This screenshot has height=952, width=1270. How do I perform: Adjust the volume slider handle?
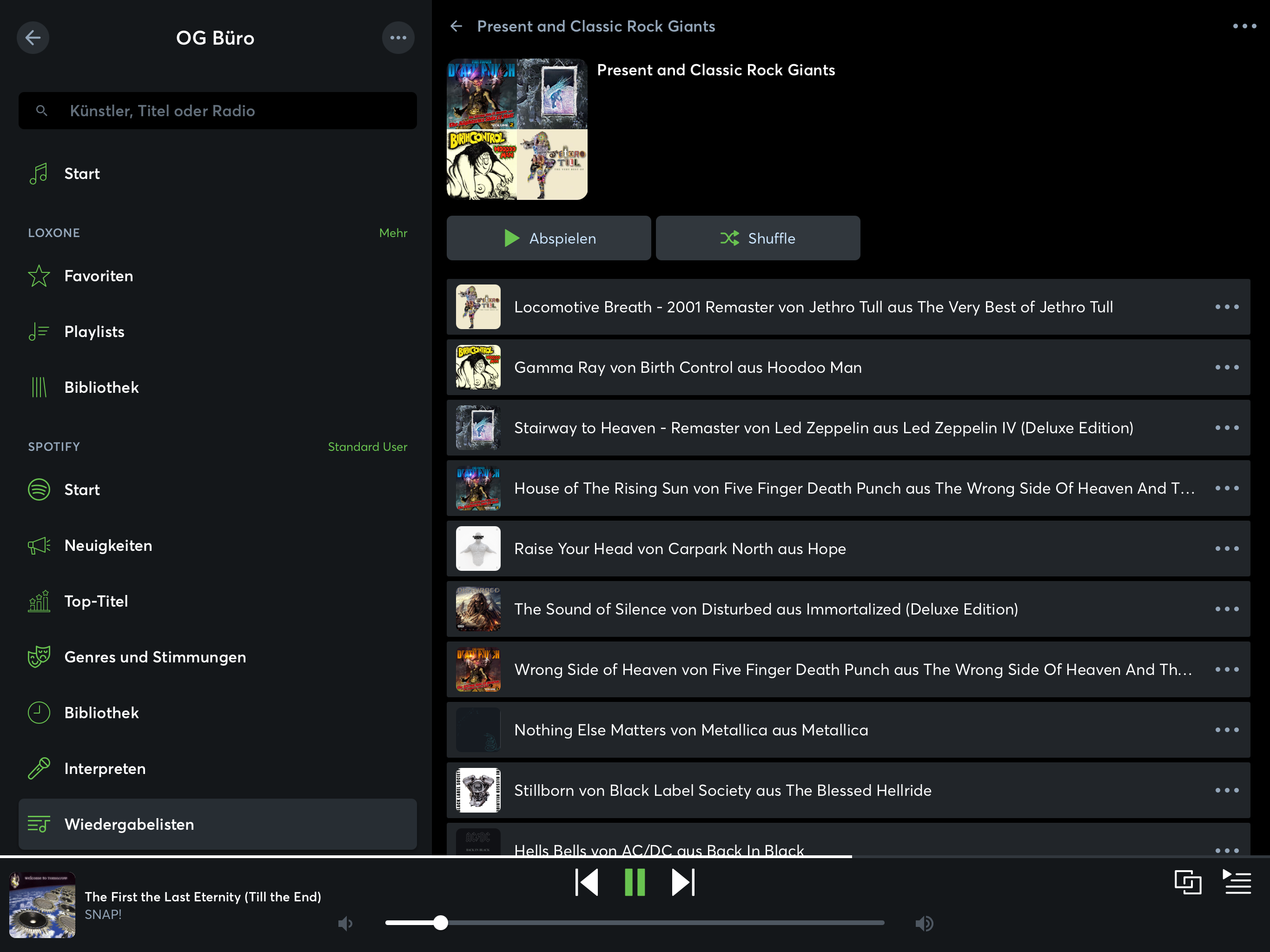pos(440,923)
